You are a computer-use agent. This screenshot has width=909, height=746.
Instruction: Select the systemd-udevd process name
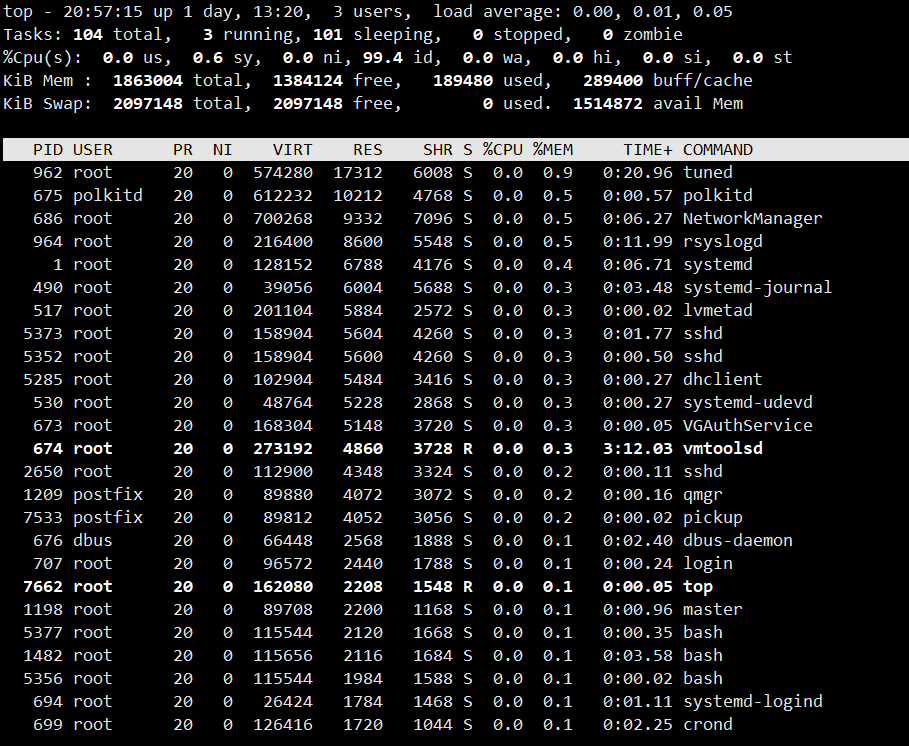(748, 403)
